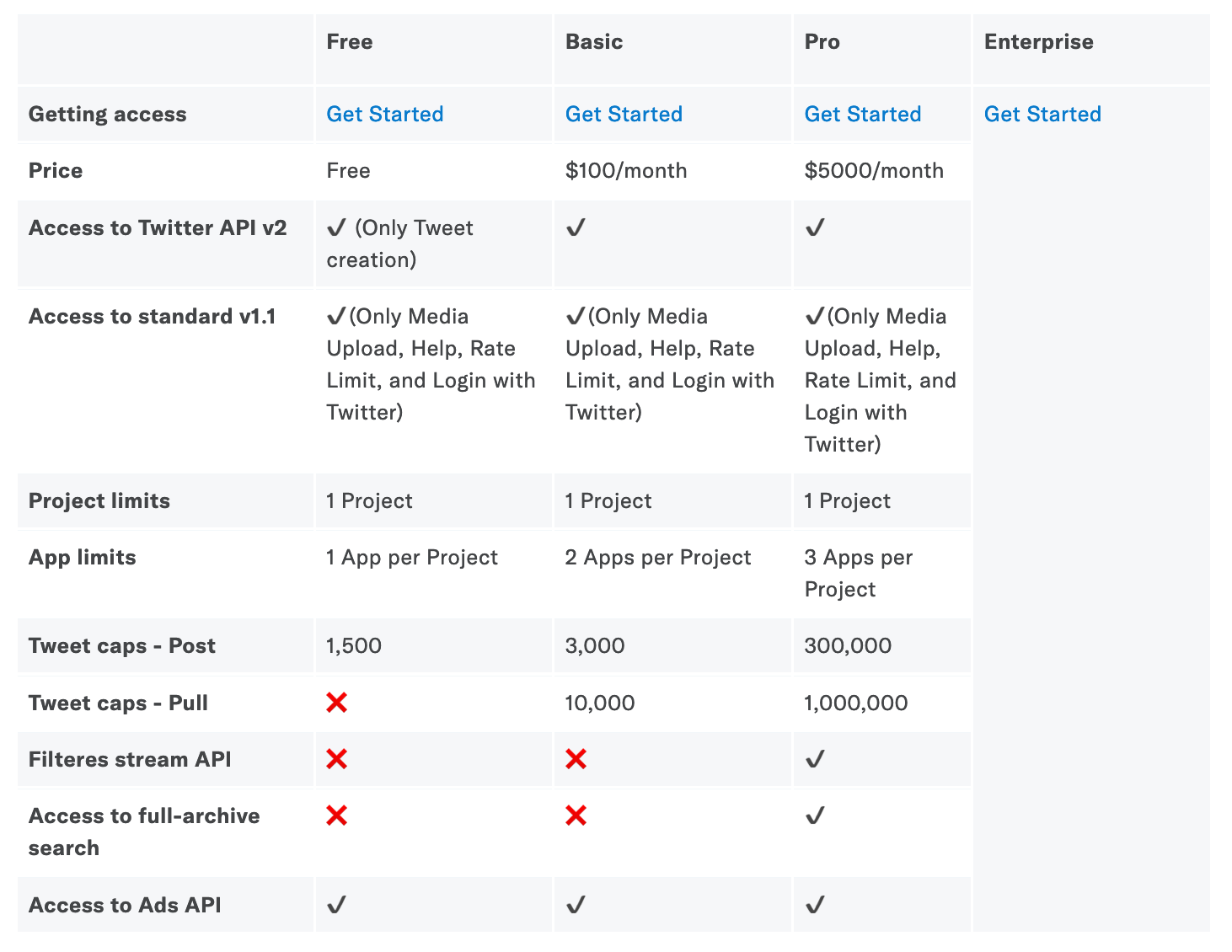Click the Filteres stream API label

pyautogui.click(x=130, y=759)
